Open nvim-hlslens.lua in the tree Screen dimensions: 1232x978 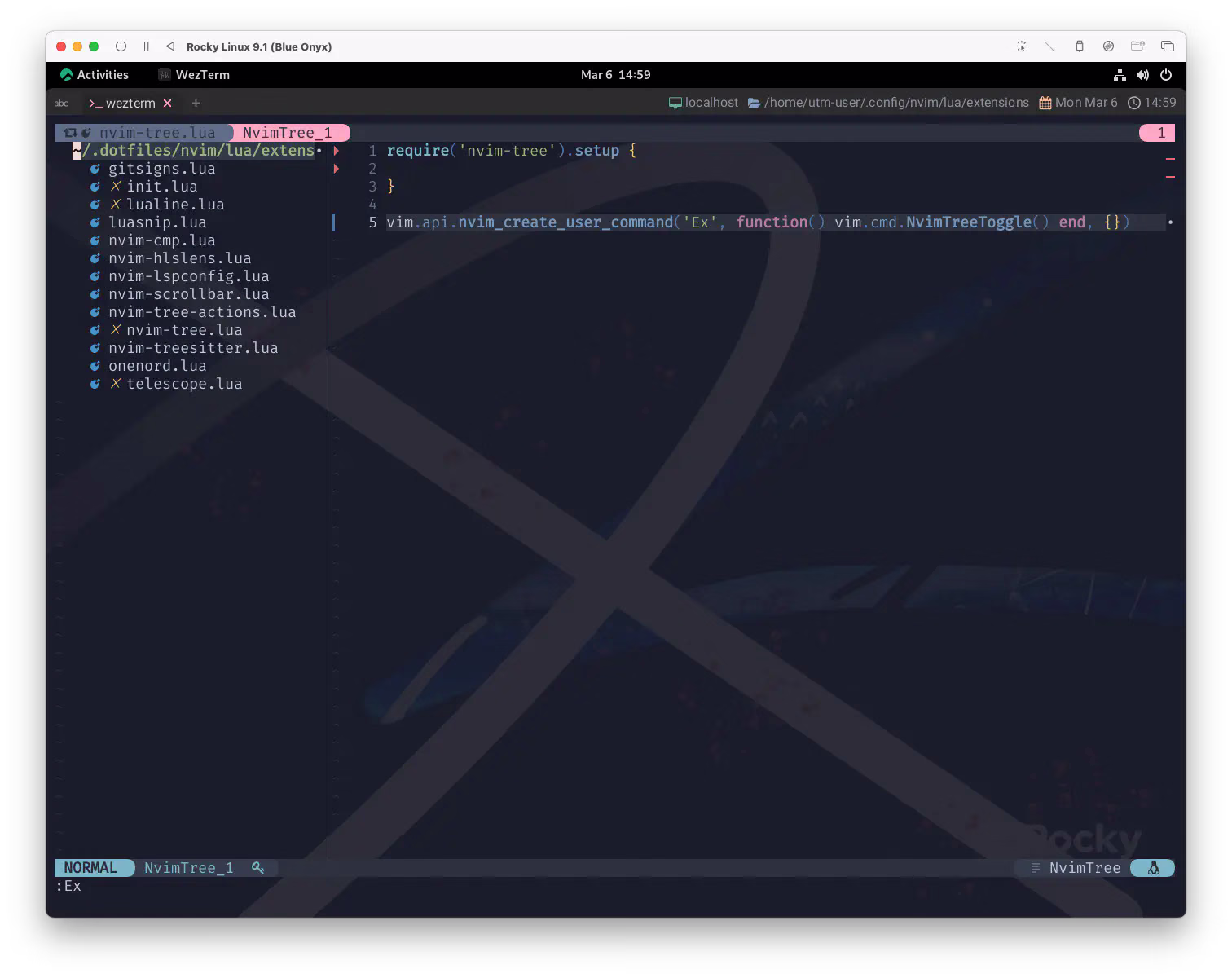point(180,258)
